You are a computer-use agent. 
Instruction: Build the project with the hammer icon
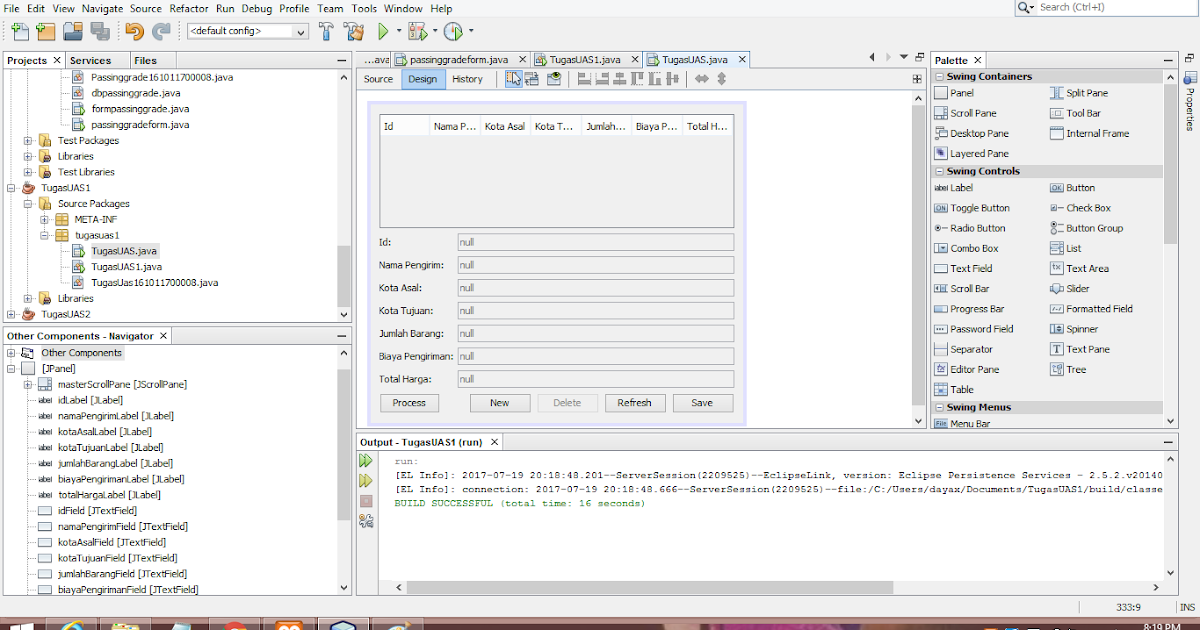(x=326, y=31)
